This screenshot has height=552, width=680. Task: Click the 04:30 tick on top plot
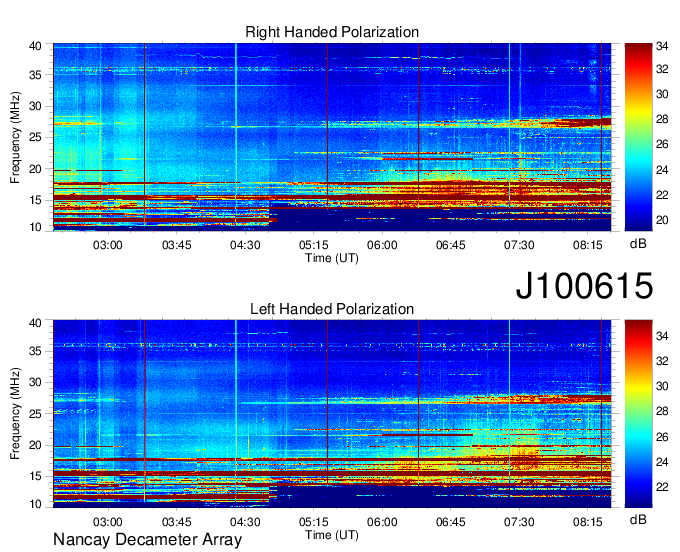245,245
